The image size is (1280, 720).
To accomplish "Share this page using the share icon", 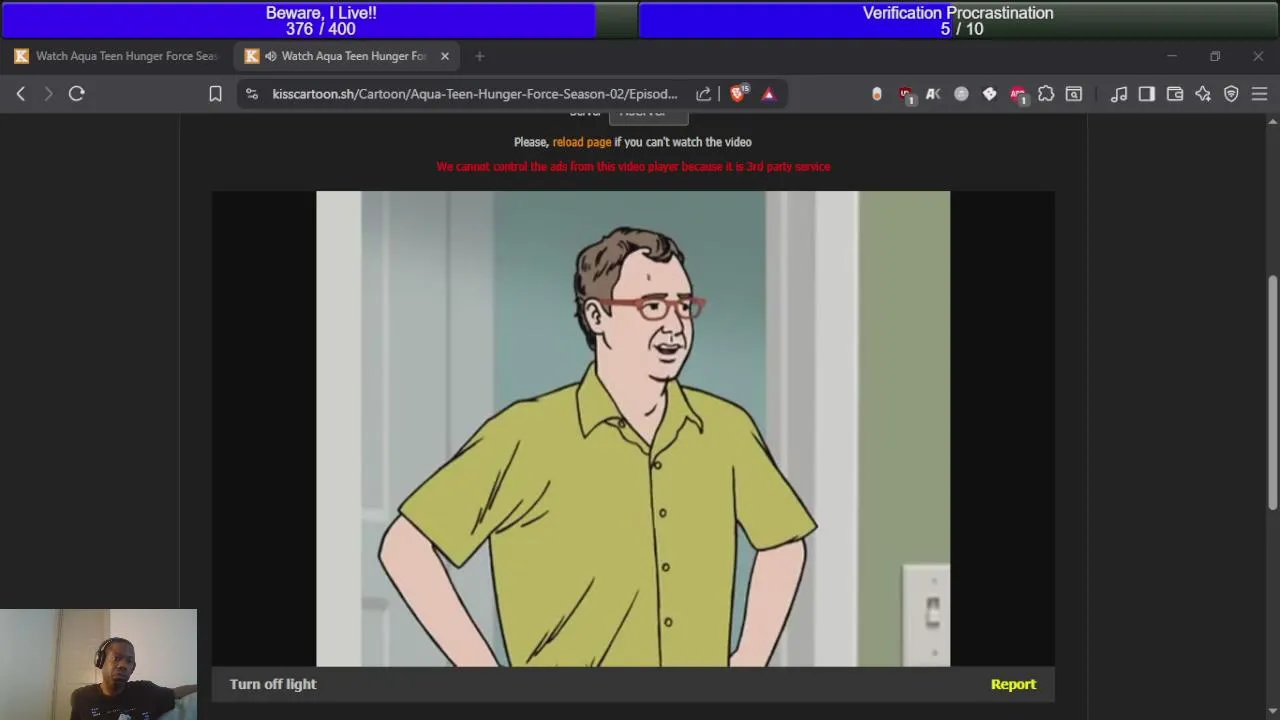I will click(703, 94).
